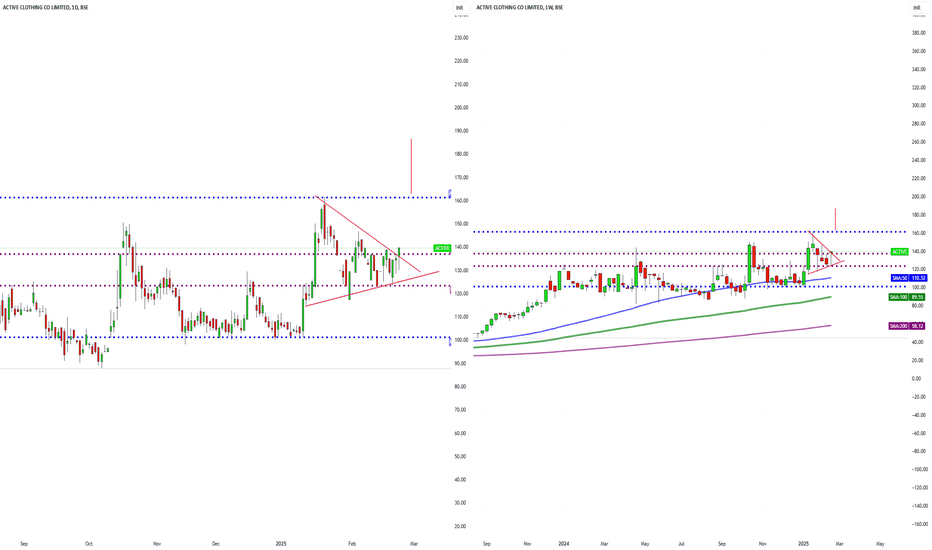Click the 2025 label on weekly time axis
The height and width of the screenshot is (550, 932).
804,543
